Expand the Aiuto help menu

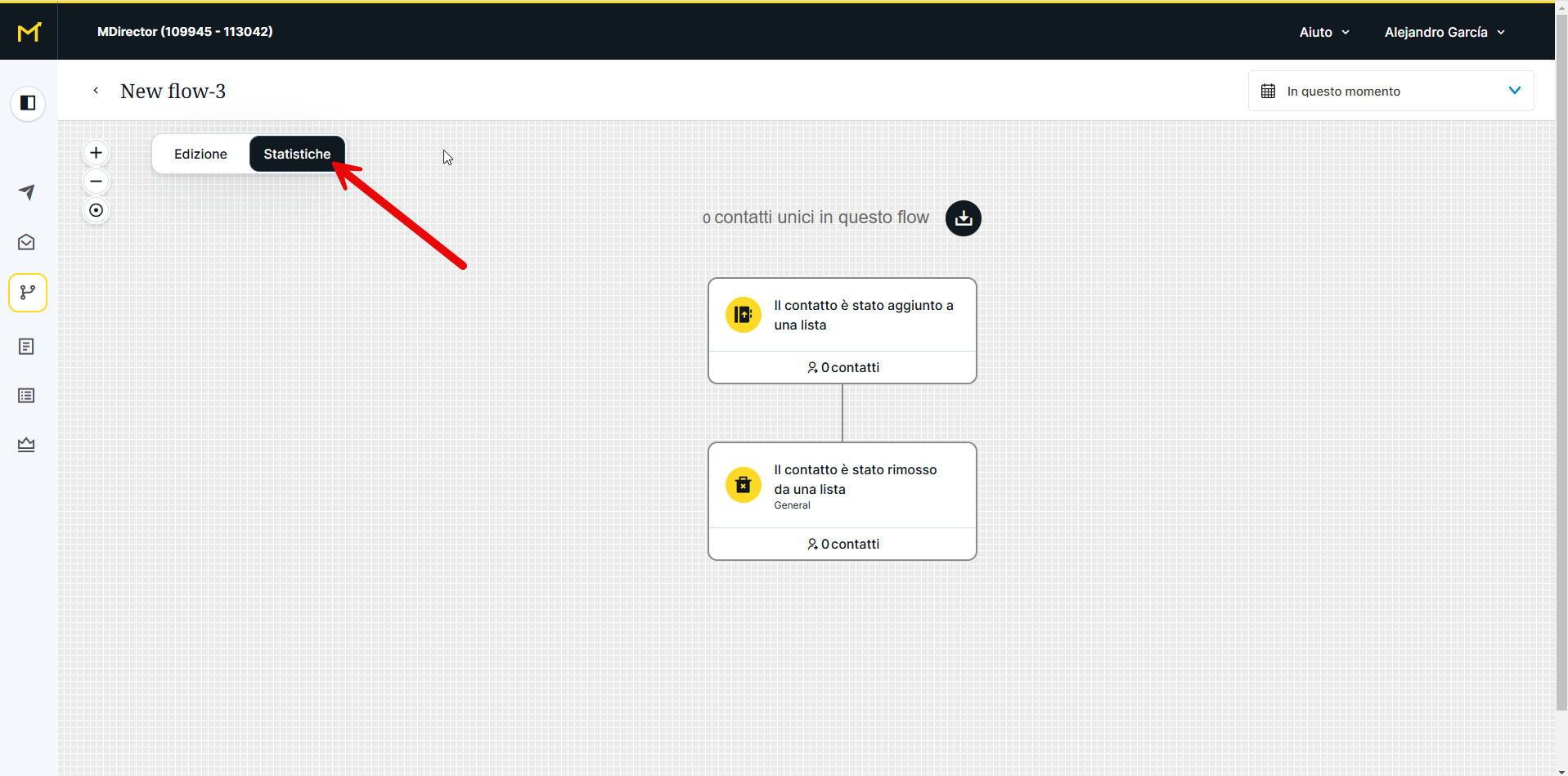coord(1323,32)
